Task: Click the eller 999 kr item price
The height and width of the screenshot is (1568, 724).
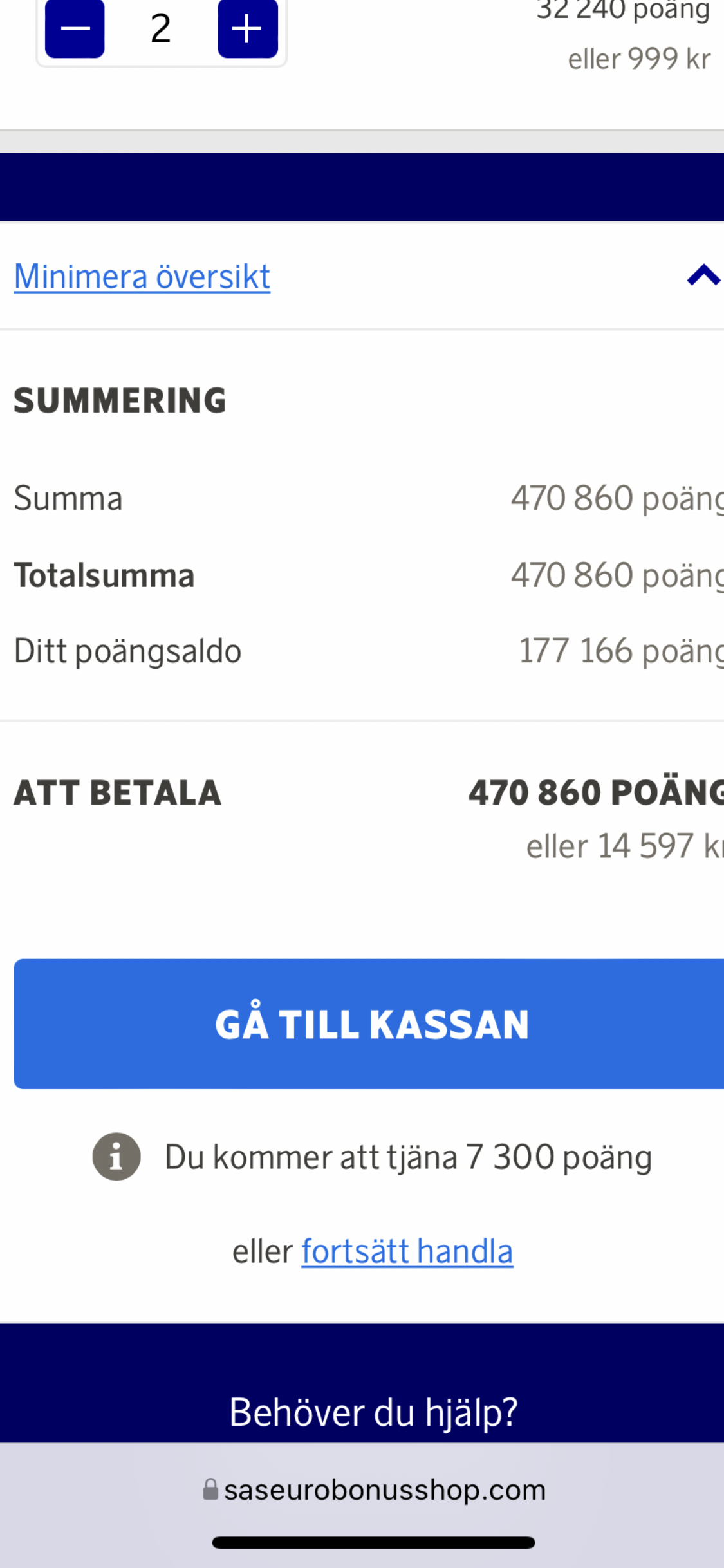Action: [x=639, y=59]
